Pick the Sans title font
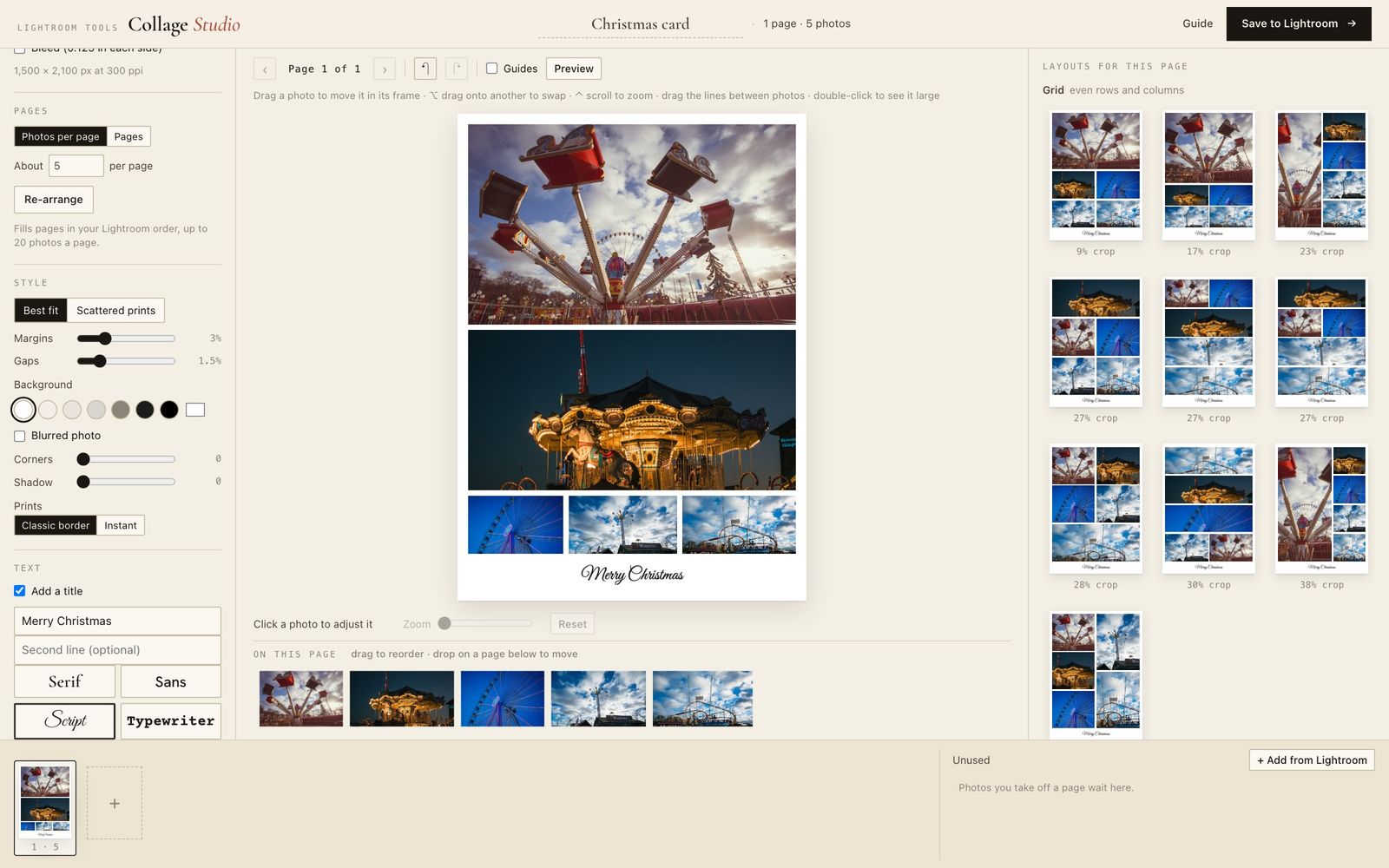This screenshot has width=1389, height=868. coord(171,681)
